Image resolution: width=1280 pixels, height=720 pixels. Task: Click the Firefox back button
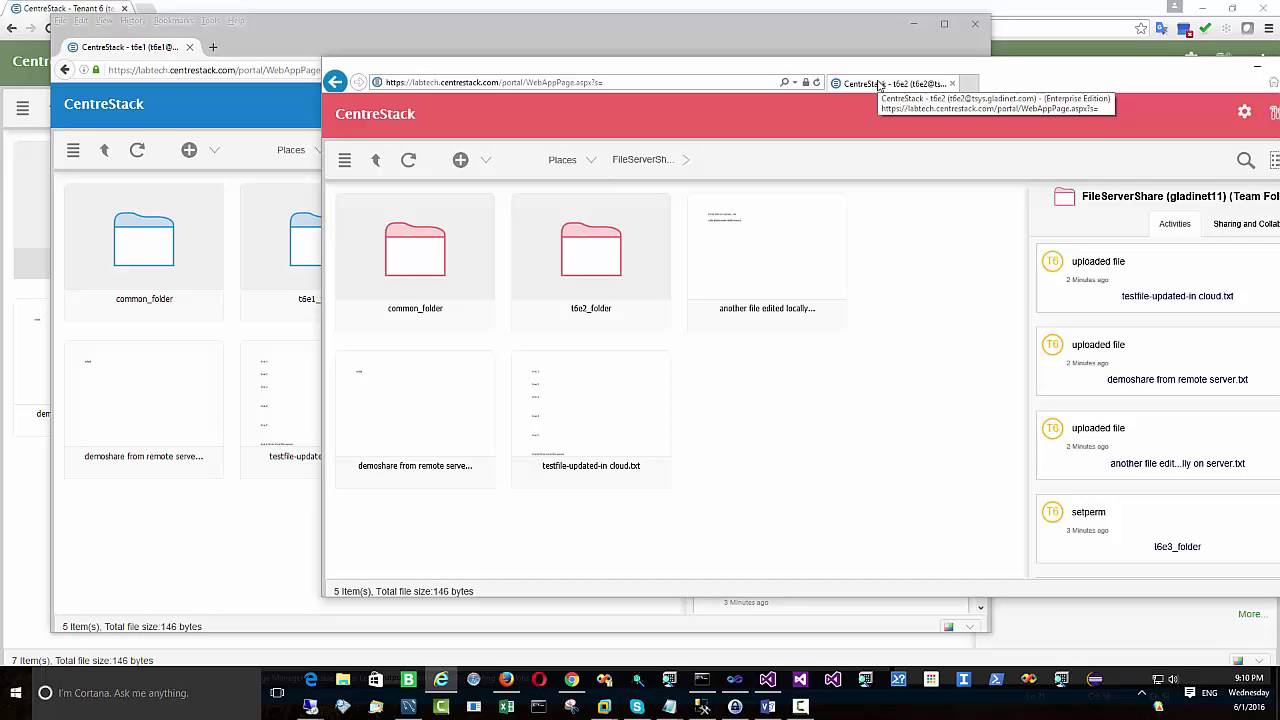point(65,69)
